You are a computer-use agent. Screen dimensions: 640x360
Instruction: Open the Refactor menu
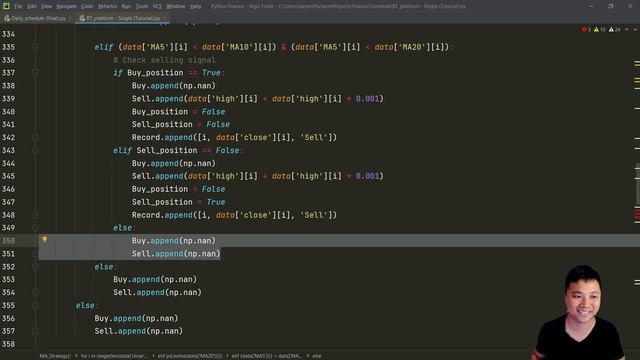[x=107, y=6]
